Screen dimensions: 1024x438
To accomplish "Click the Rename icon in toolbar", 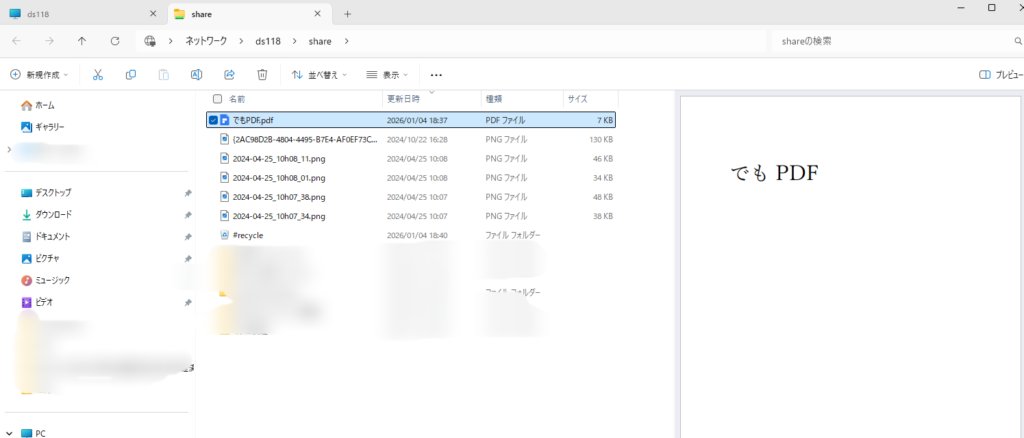I will point(196,75).
